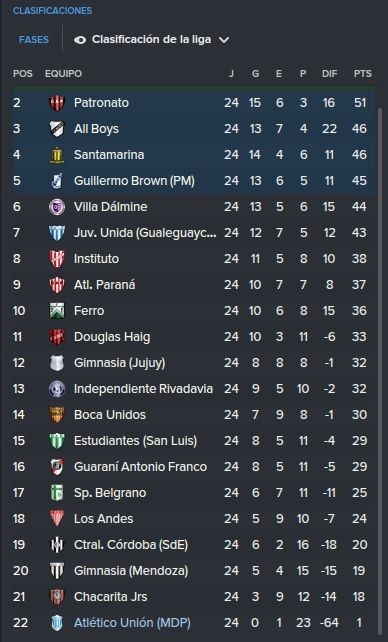
Task: Sort table by PTS column header
Action: point(363,74)
